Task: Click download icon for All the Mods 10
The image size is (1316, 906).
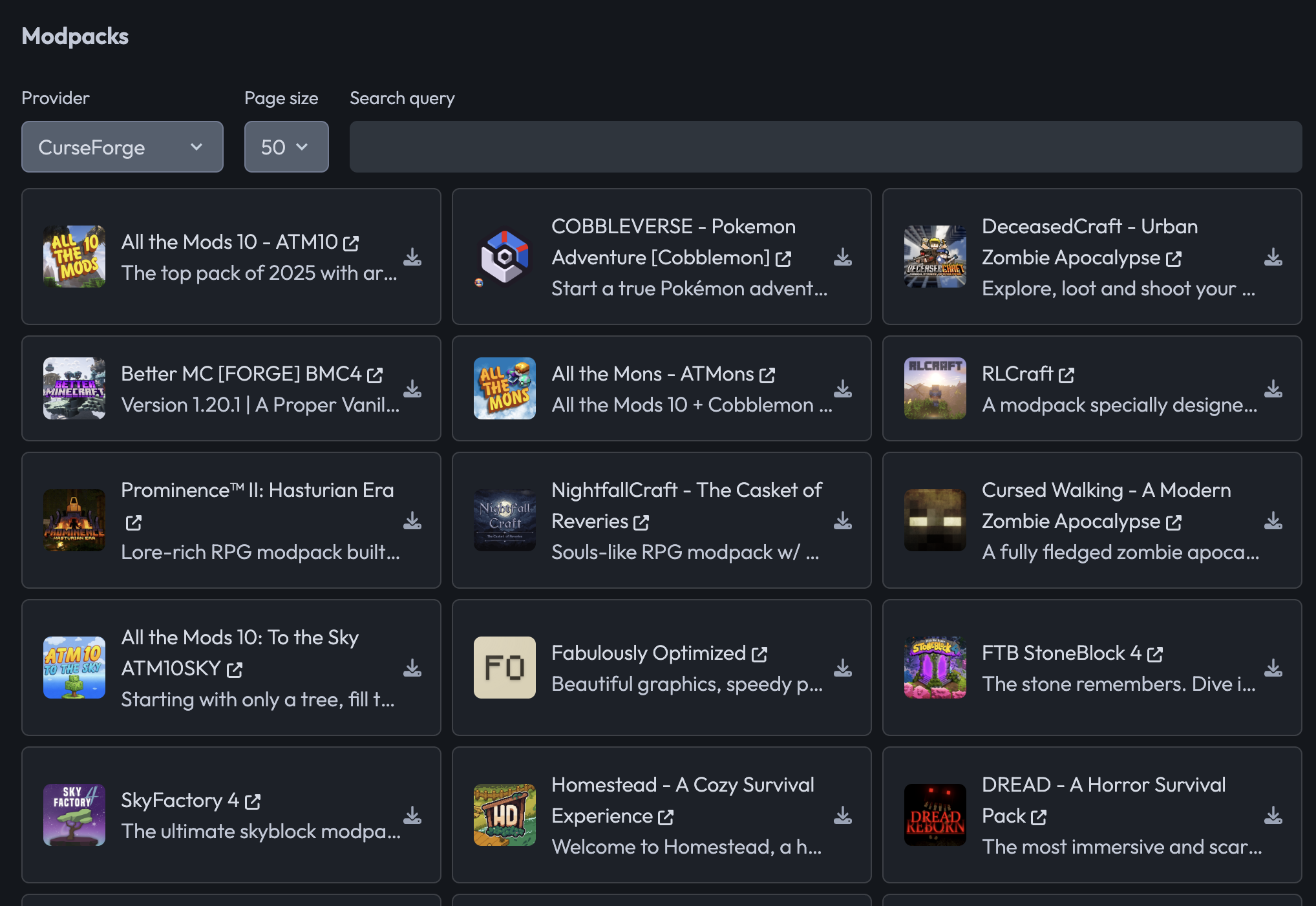Action: click(x=412, y=257)
